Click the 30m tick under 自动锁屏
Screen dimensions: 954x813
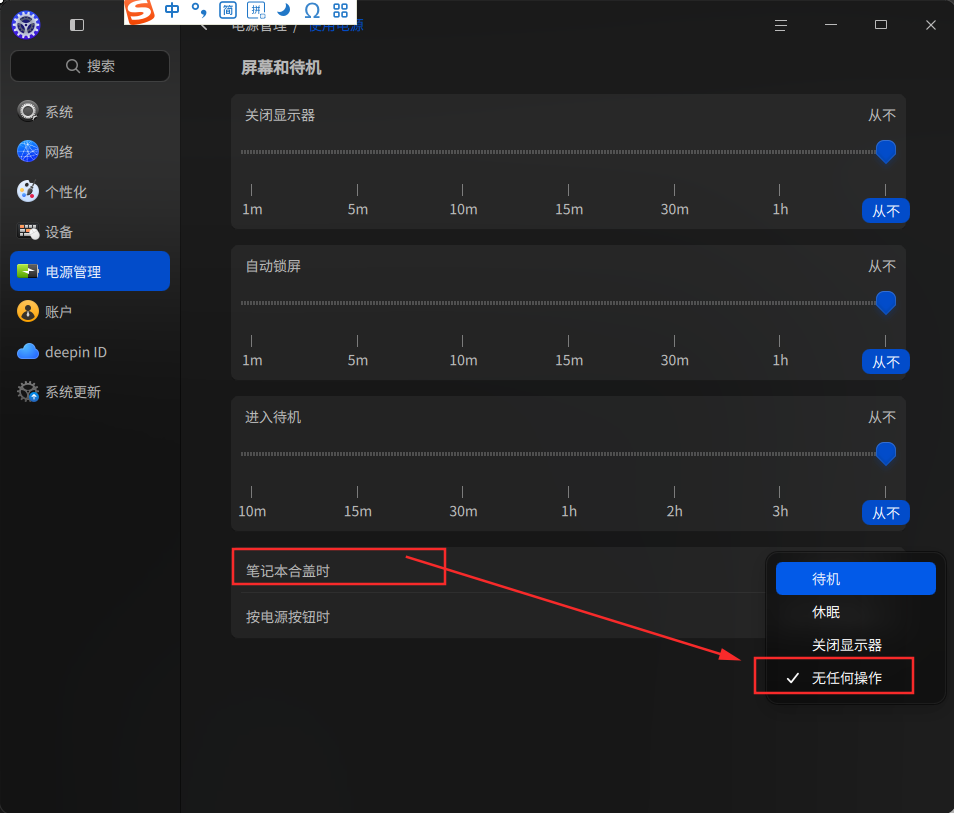675,352
